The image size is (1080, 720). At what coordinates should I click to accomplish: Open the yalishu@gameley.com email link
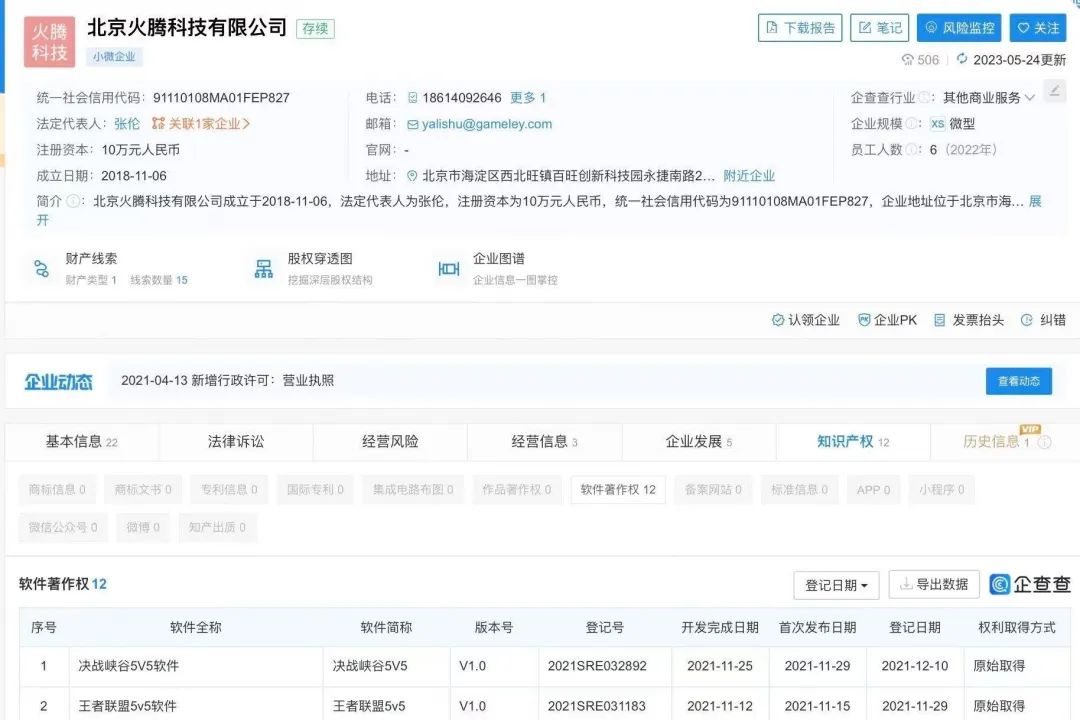(x=487, y=124)
